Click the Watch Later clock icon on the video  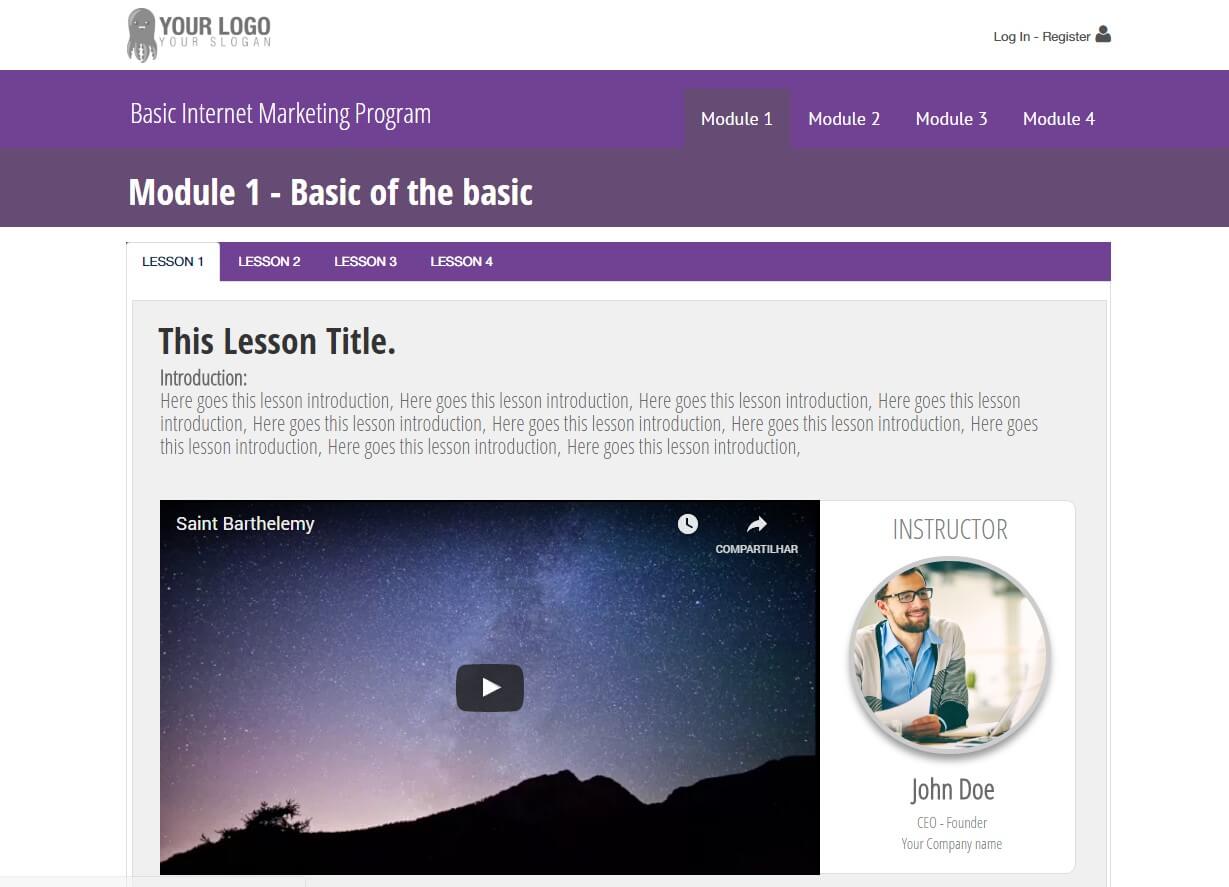688,524
